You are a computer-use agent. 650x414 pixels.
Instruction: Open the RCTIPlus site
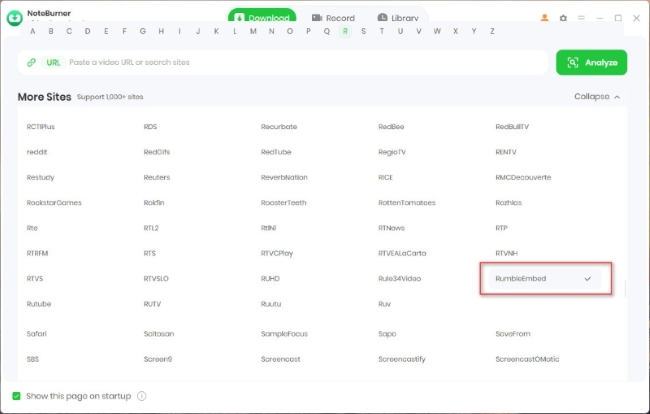[41, 127]
